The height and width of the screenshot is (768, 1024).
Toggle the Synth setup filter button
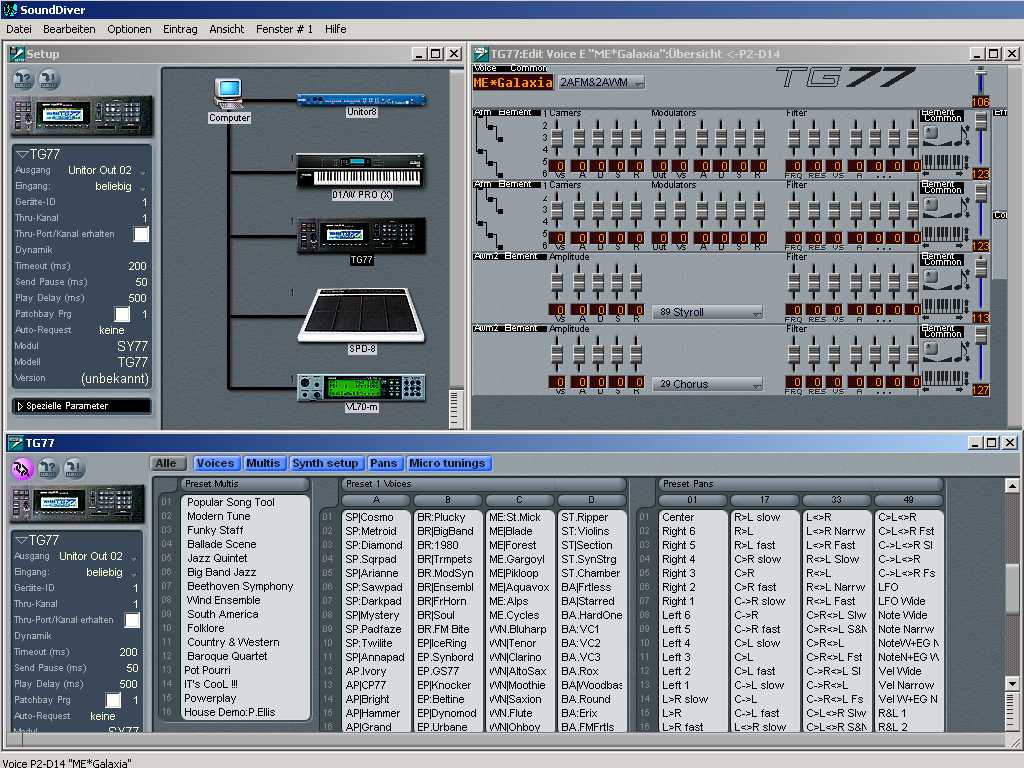click(325, 463)
